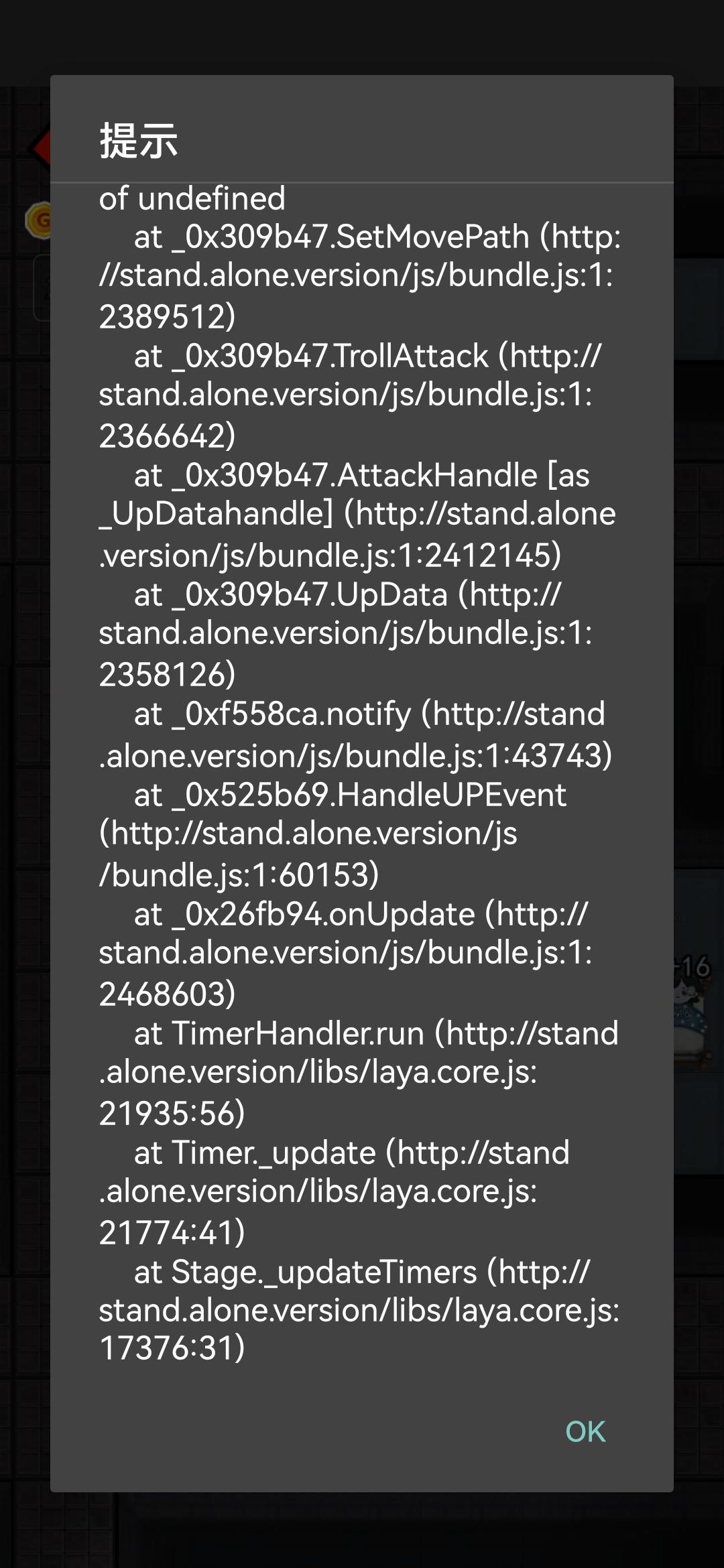Select the HandleUPEvent stack trace entry
The width and height of the screenshot is (724, 1568).
coord(333,834)
